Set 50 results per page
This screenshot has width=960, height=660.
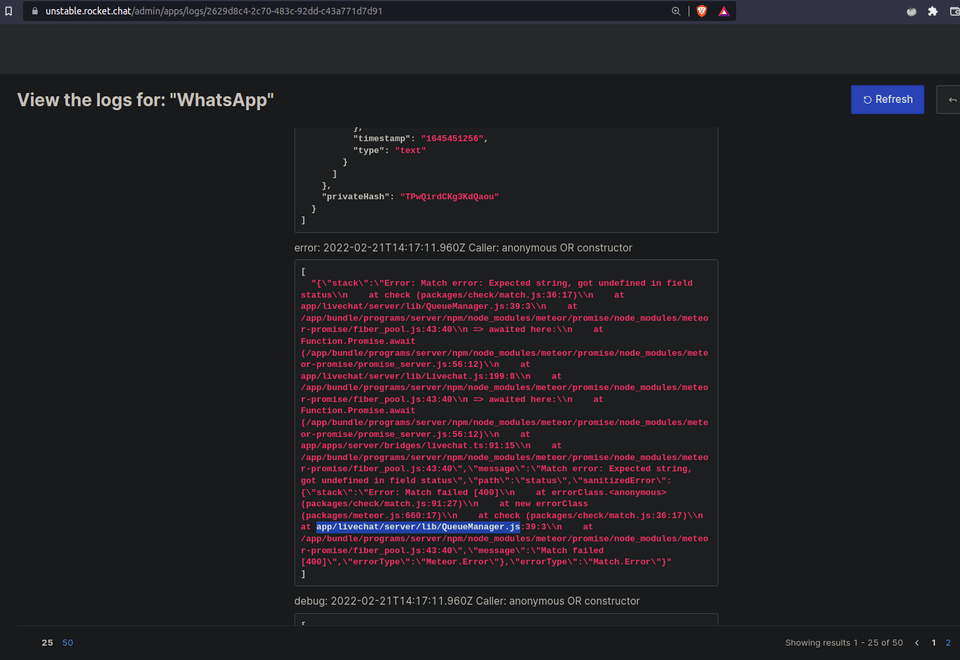(x=67, y=642)
